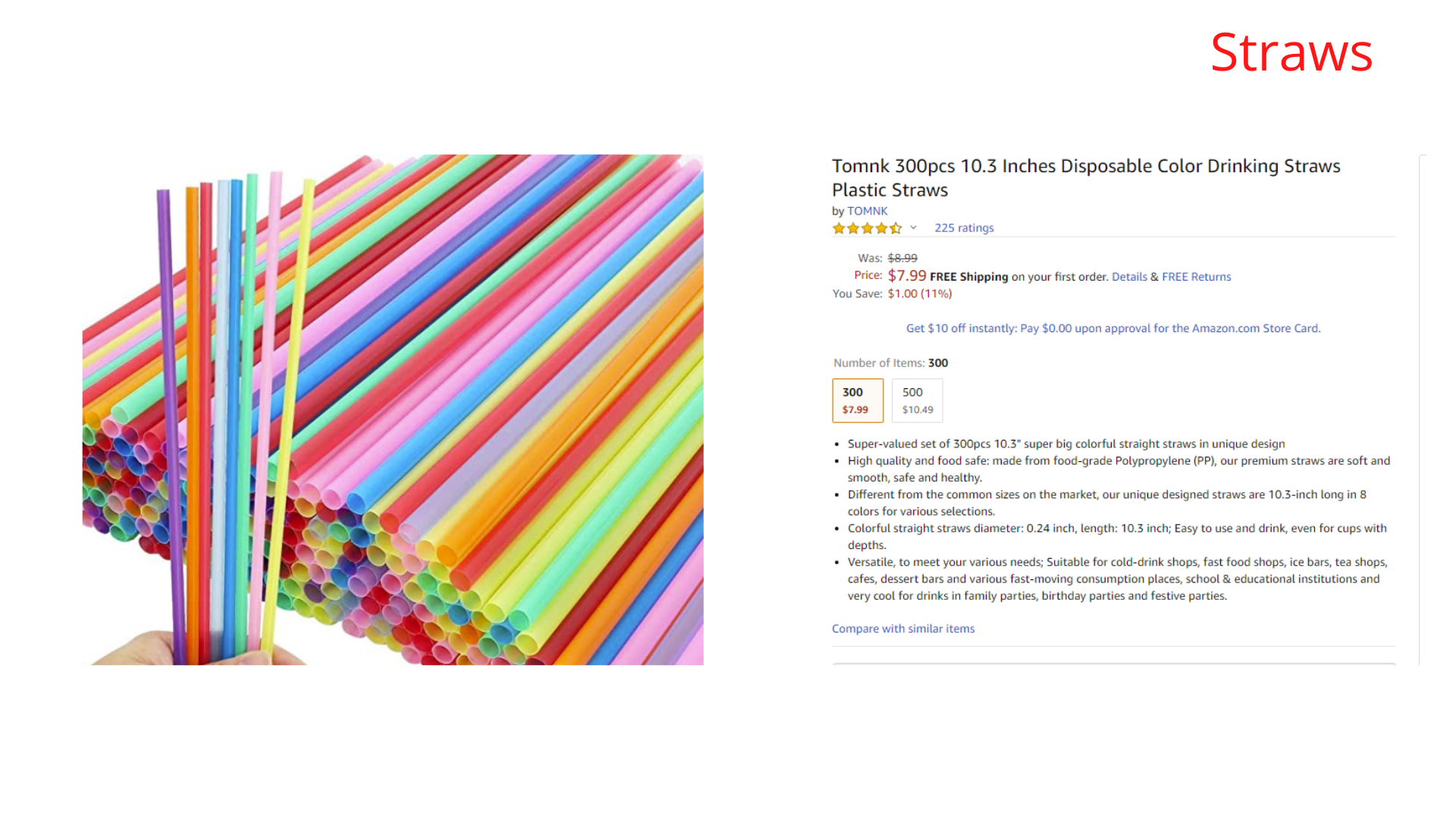The width and height of the screenshot is (1456, 819).
Task: Click the Amazon Store Card offer link
Action: point(1113,328)
